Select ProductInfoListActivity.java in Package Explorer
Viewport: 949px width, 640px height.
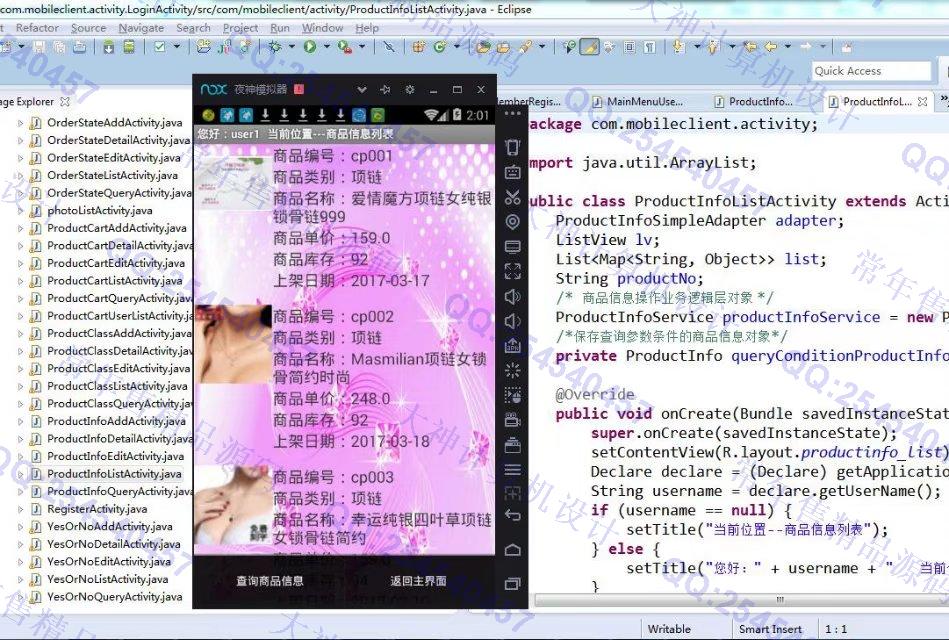[x=114, y=474]
